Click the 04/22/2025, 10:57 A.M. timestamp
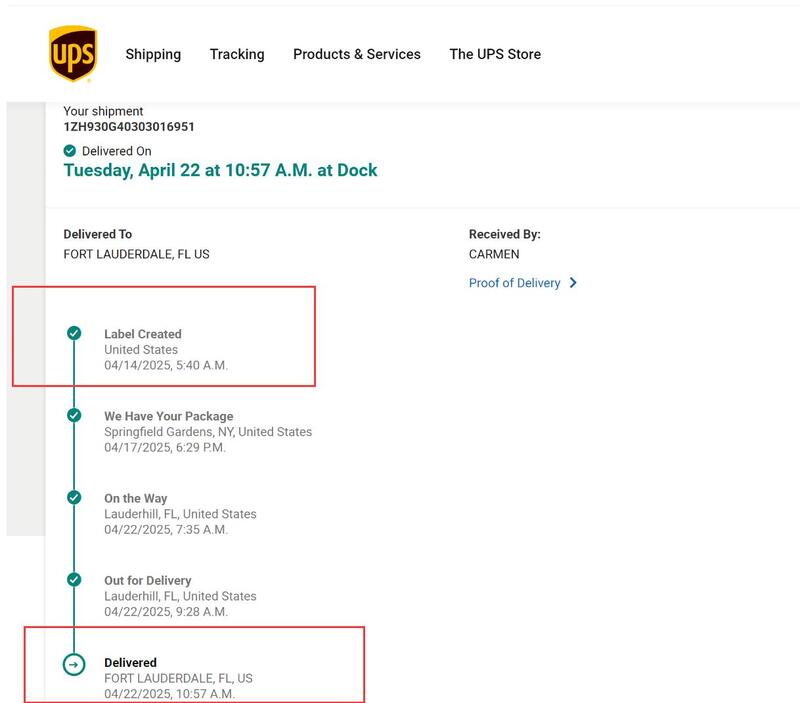 pos(169,694)
